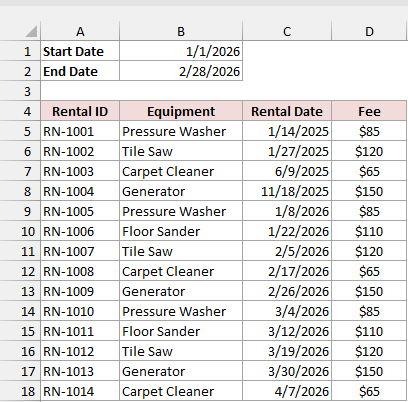Select column D header

point(369,32)
